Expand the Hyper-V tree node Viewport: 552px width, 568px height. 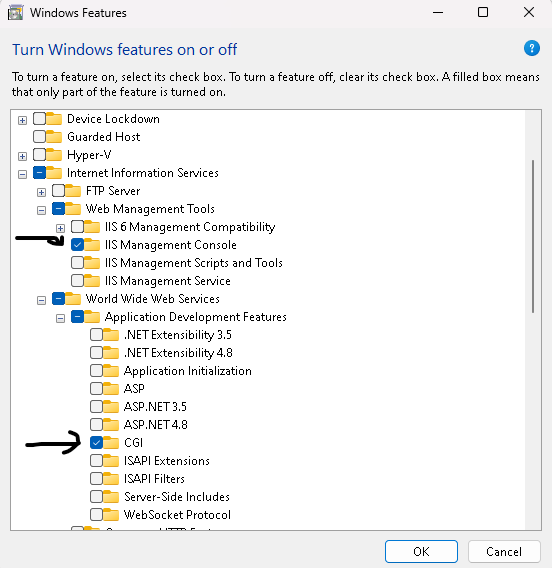(x=22, y=156)
